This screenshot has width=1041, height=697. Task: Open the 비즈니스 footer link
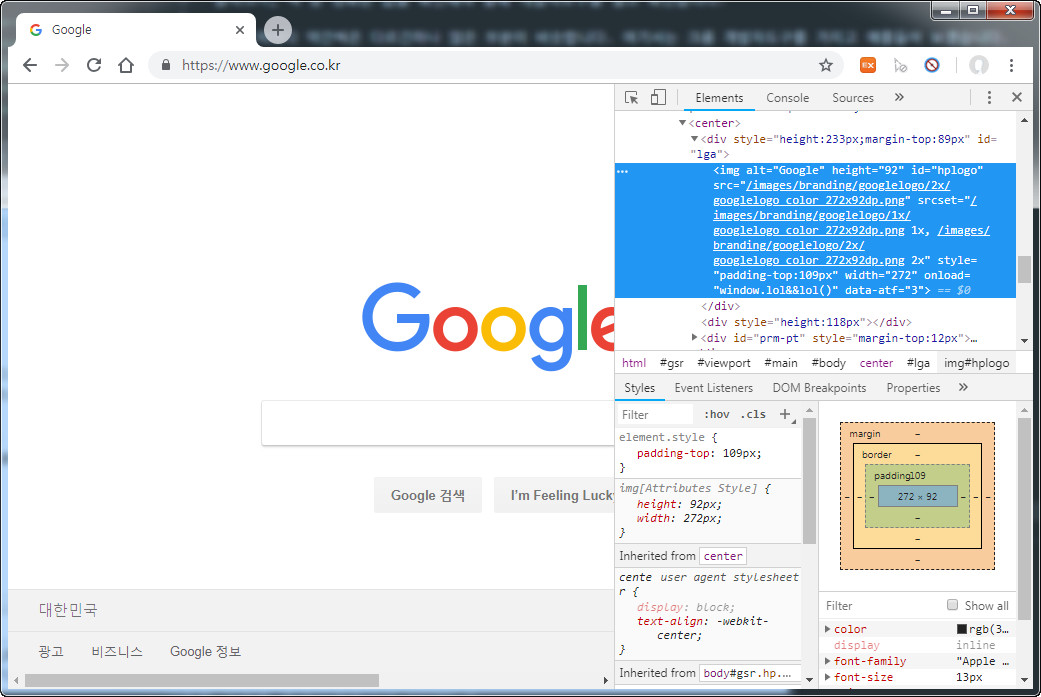[117, 651]
